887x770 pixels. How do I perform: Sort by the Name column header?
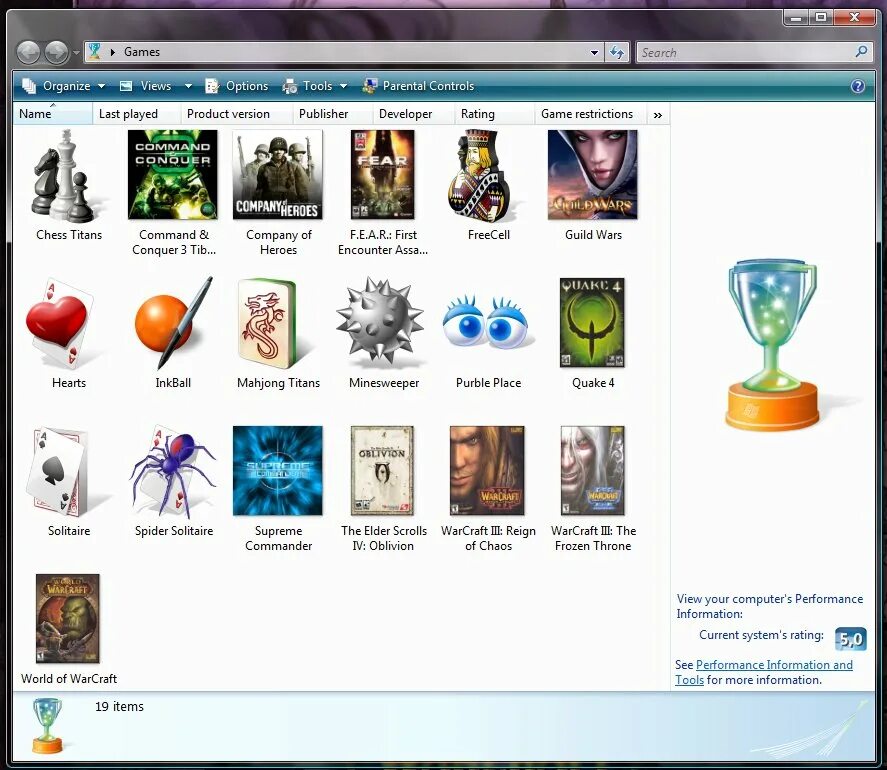(53, 114)
